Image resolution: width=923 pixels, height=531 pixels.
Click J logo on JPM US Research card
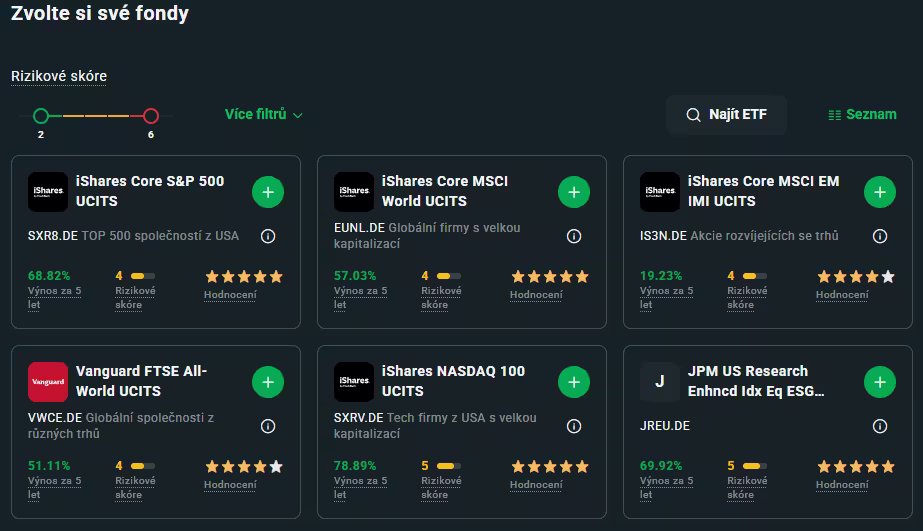[x=660, y=382]
